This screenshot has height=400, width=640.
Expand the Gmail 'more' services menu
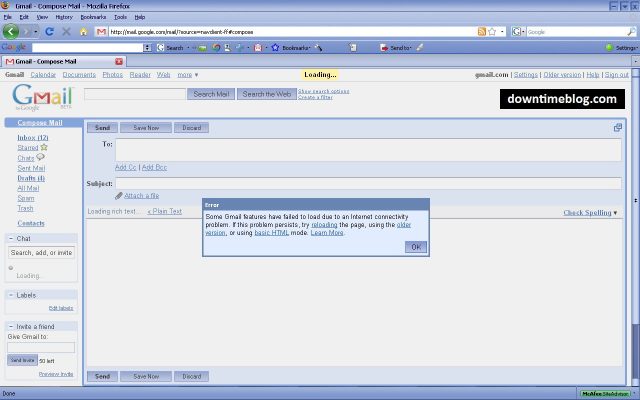pos(188,74)
